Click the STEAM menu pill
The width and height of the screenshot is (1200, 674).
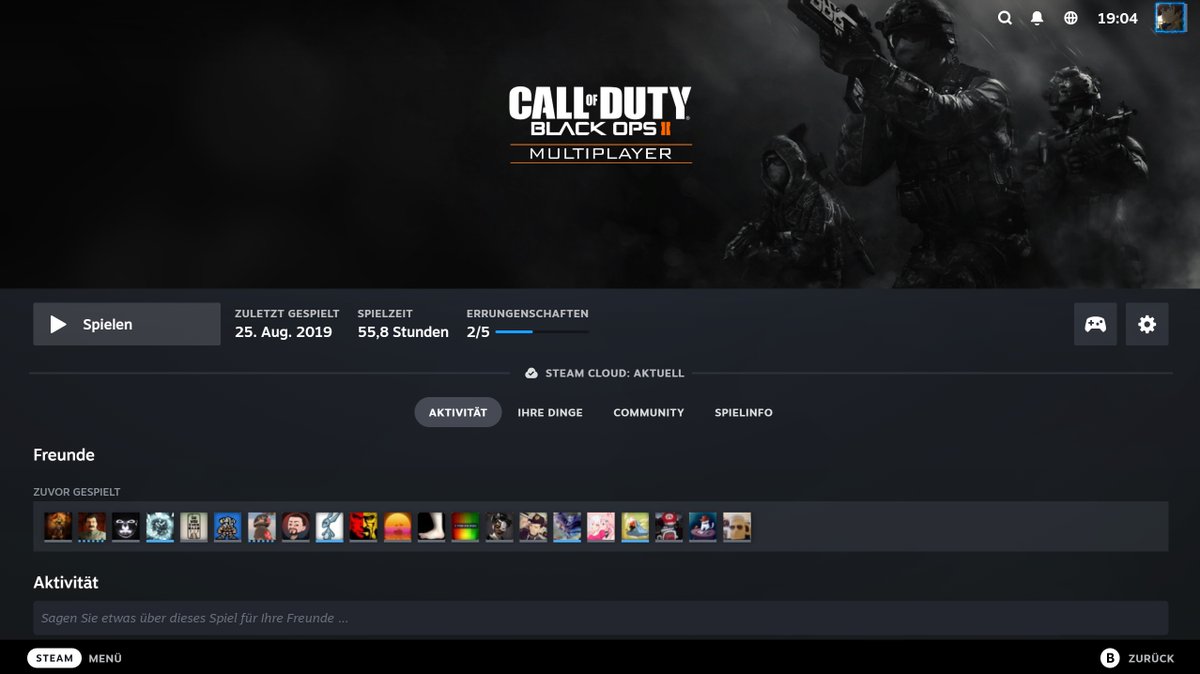pyautogui.click(x=55, y=658)
